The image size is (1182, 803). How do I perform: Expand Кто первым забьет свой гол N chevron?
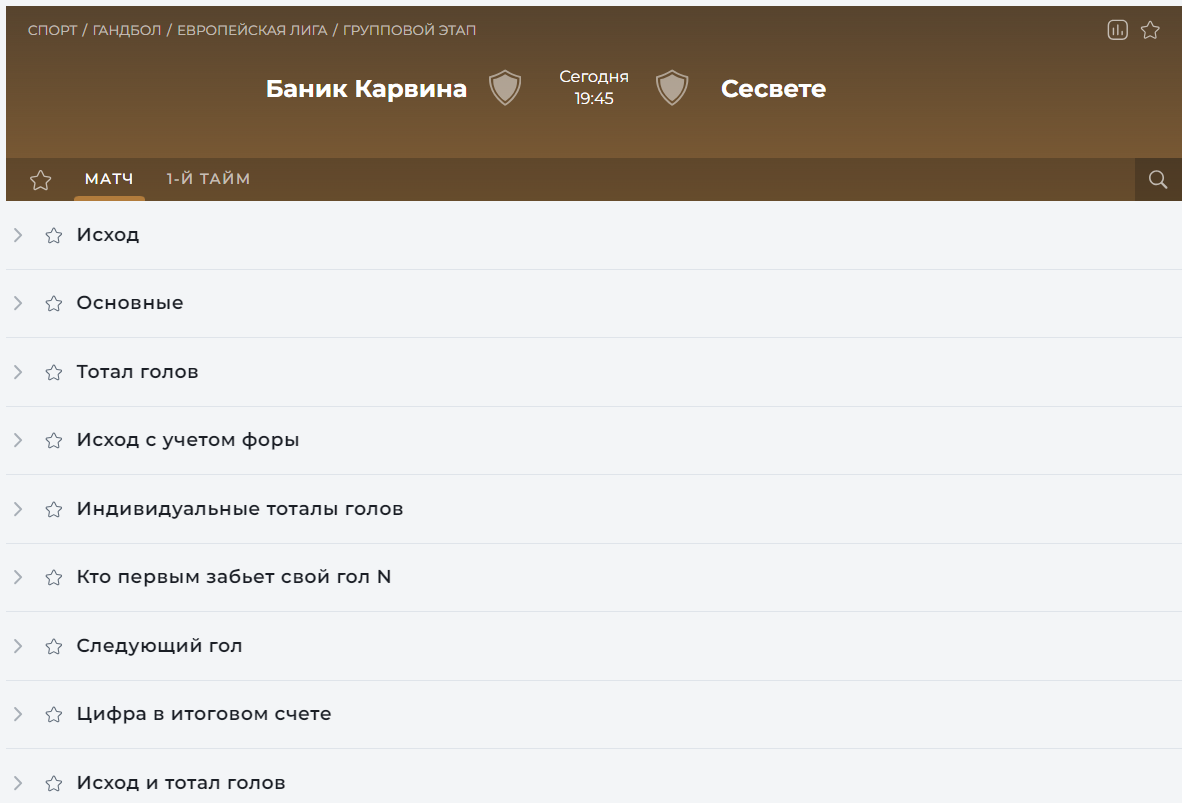pyautogui.click(x=18, y=577)
